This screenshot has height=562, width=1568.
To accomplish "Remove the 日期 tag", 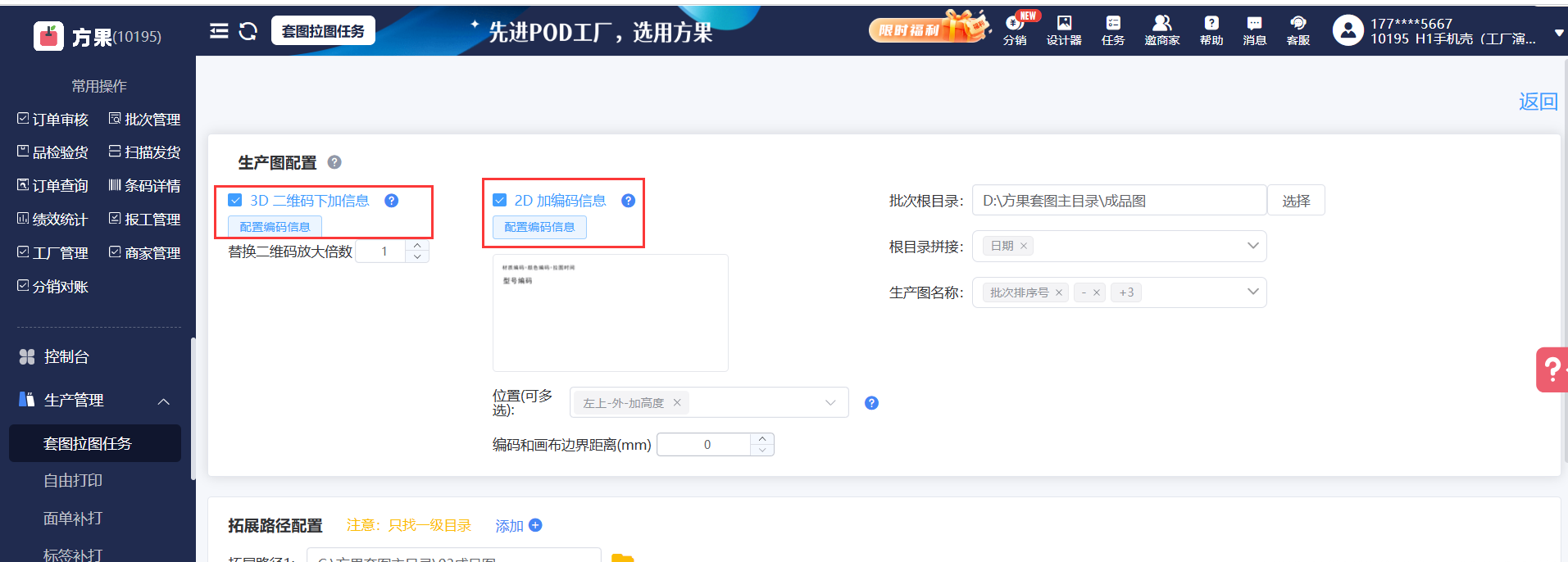I will 1024,246.
